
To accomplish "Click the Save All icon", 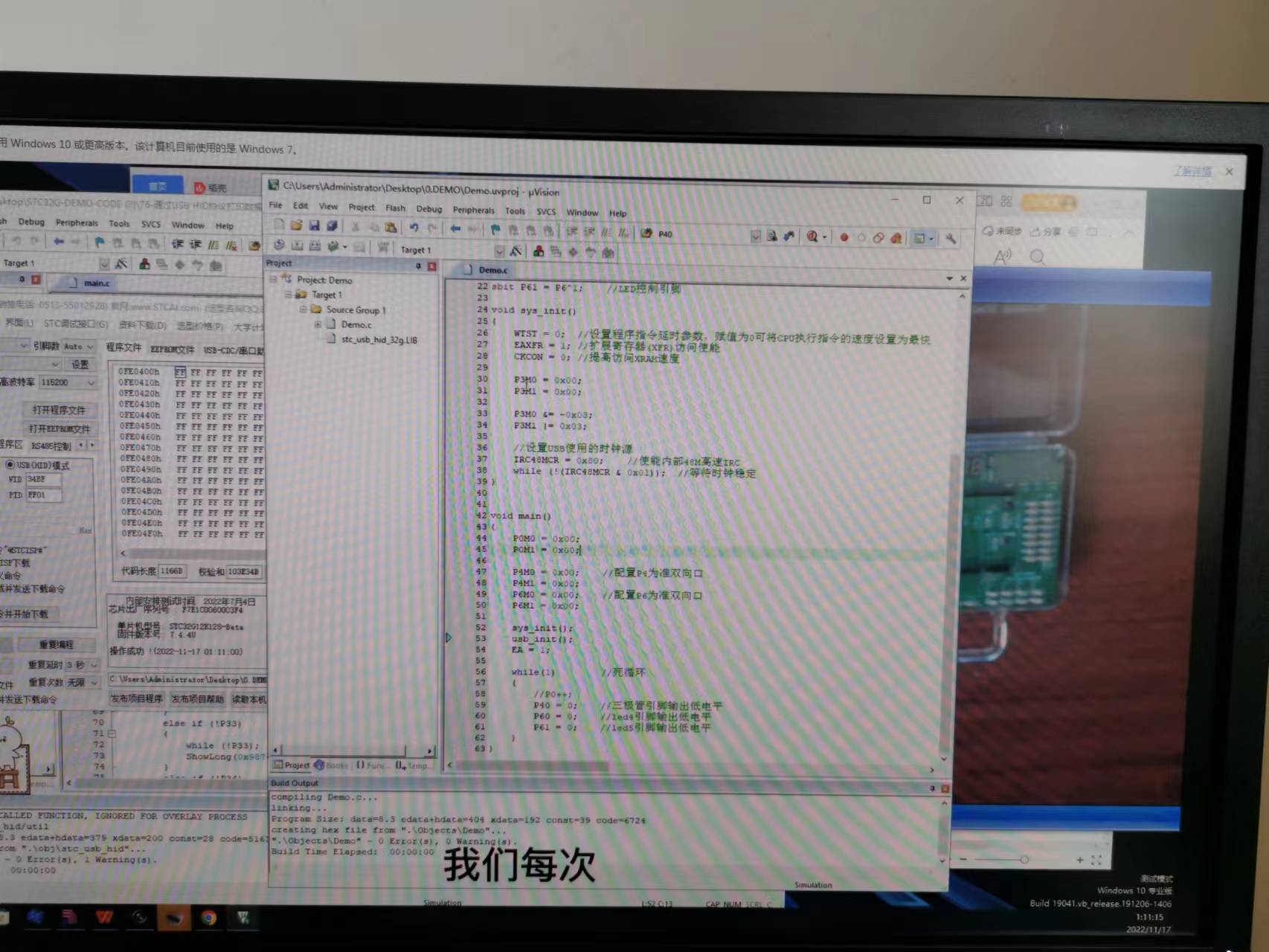I will (x=332, y=225).
